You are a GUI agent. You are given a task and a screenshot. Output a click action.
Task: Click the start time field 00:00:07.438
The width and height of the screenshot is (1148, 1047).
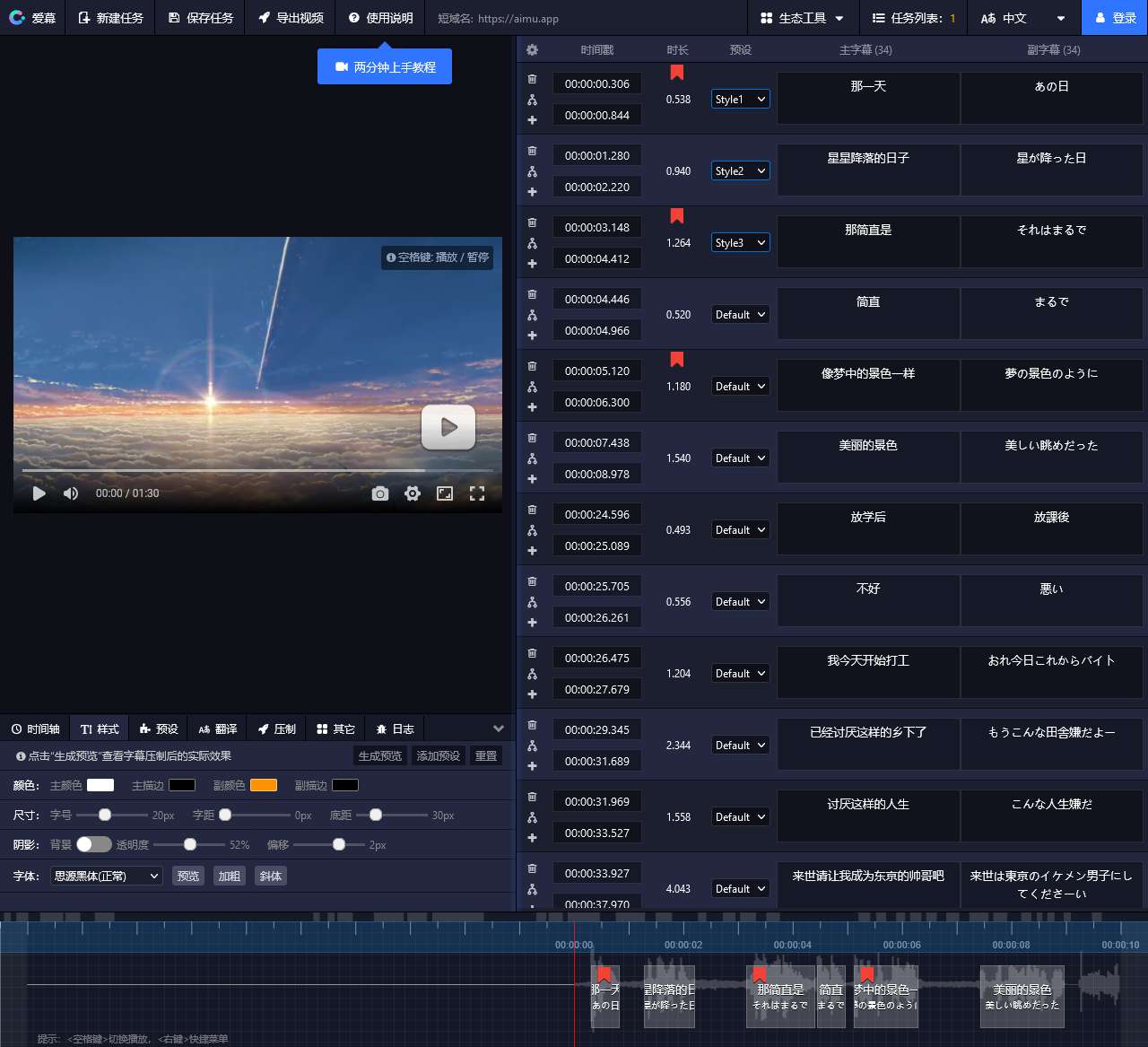[597, 442]
